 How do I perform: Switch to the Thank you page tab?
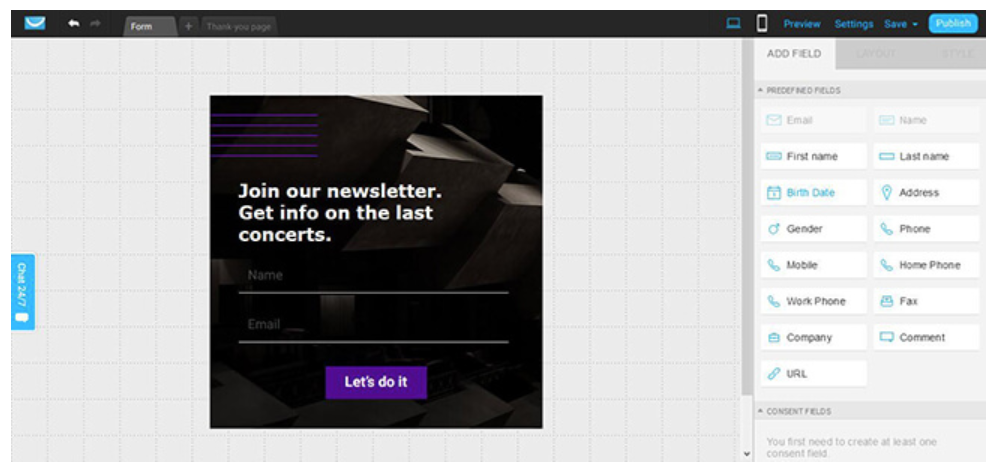(x=239, y=26)
